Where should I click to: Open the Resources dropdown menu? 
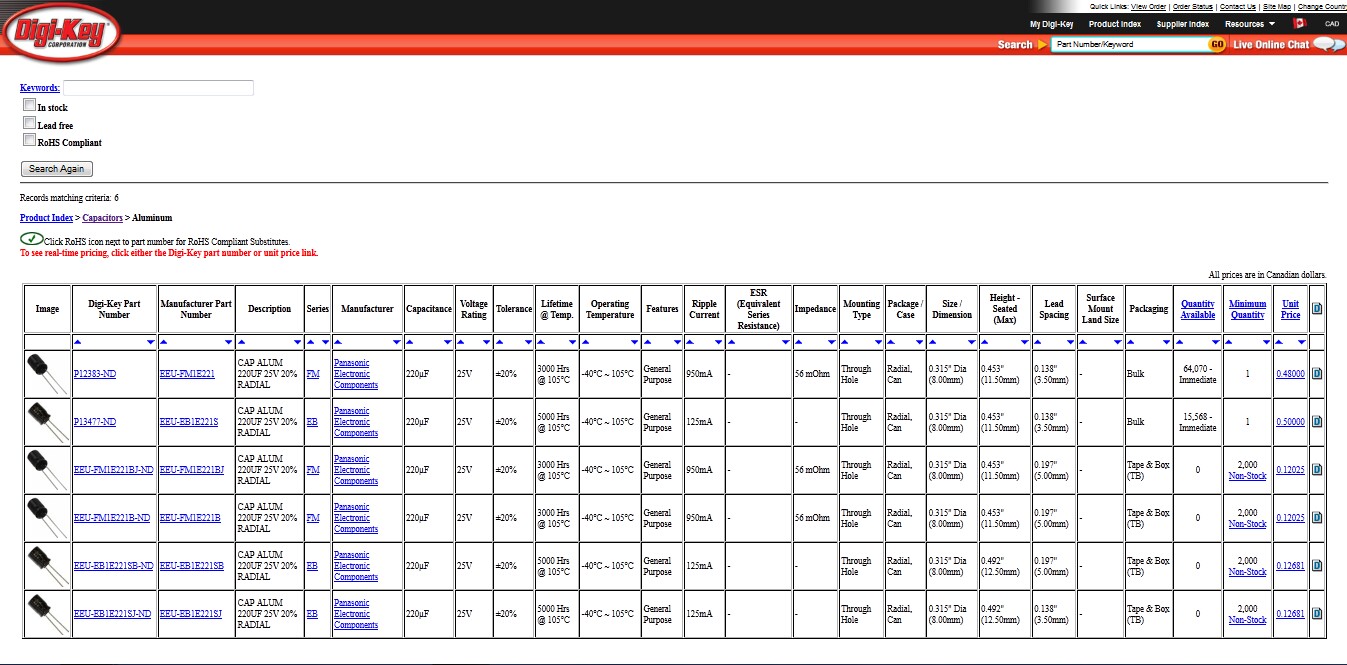tap(1250, 24)
